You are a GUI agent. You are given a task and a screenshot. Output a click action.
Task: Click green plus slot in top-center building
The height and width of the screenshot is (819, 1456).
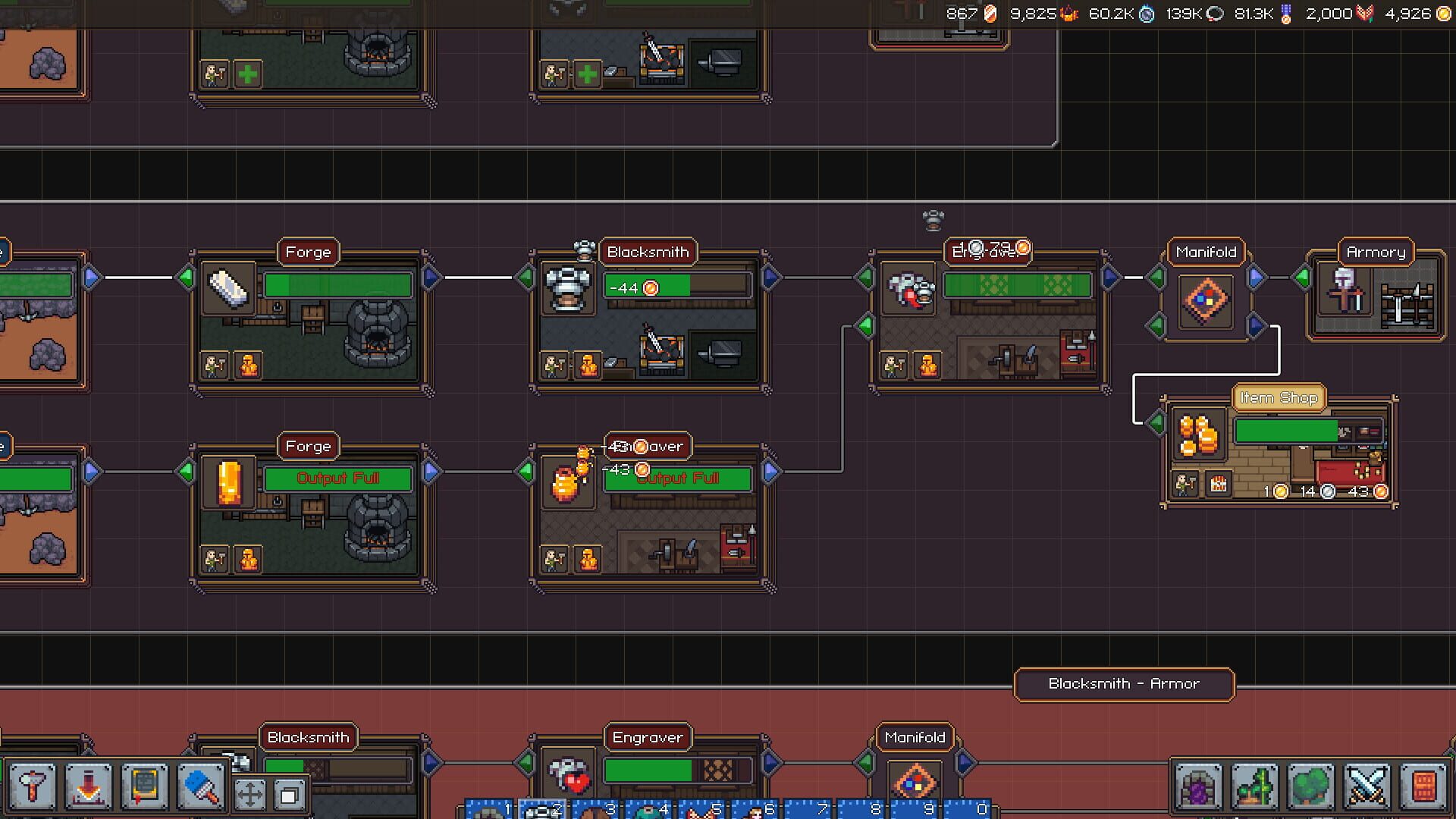click(x=588, y=74)
